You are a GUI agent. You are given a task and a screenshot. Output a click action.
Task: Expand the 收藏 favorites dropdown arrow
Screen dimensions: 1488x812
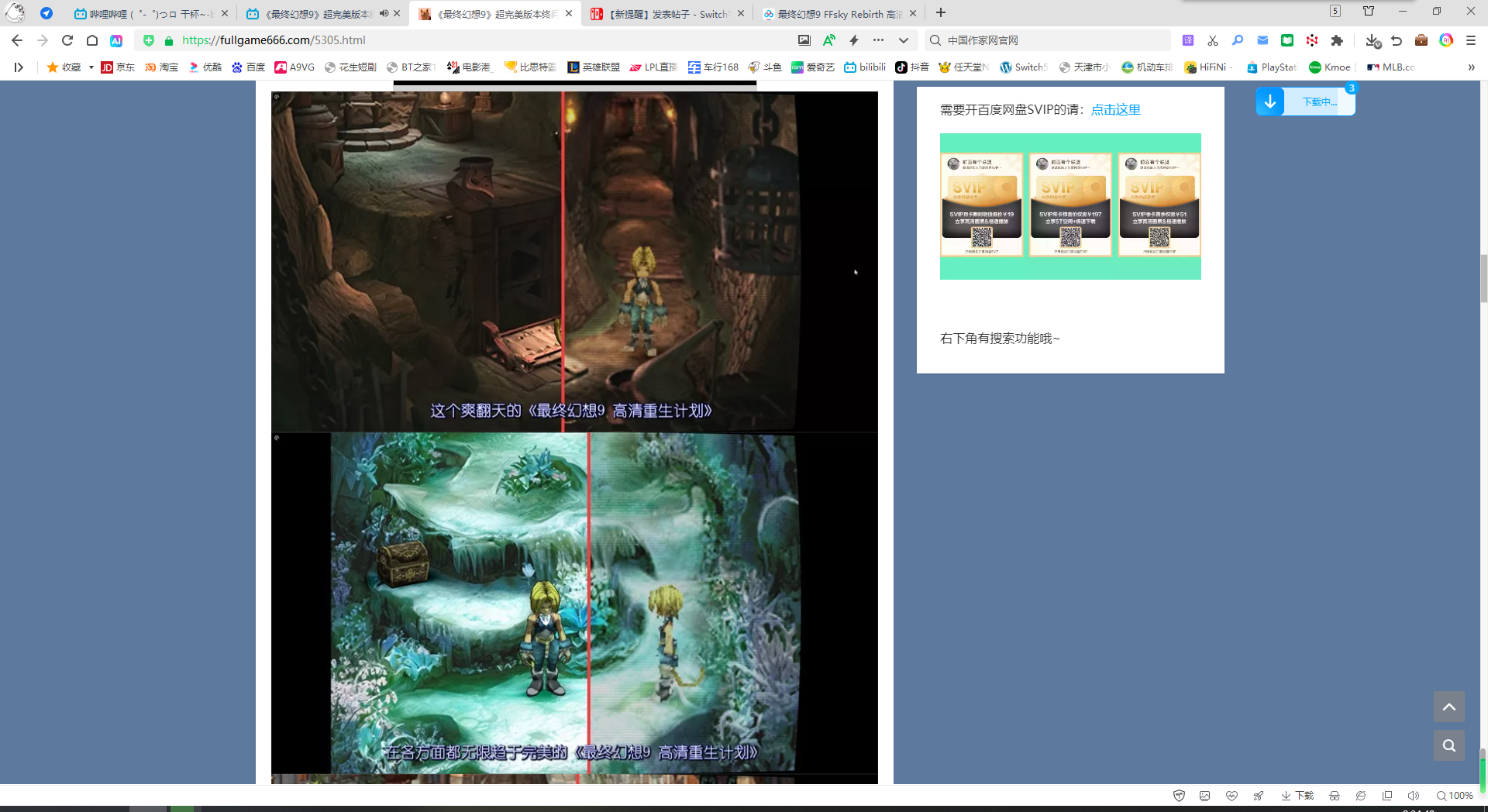pyautogui.click(x=91, y=67)
